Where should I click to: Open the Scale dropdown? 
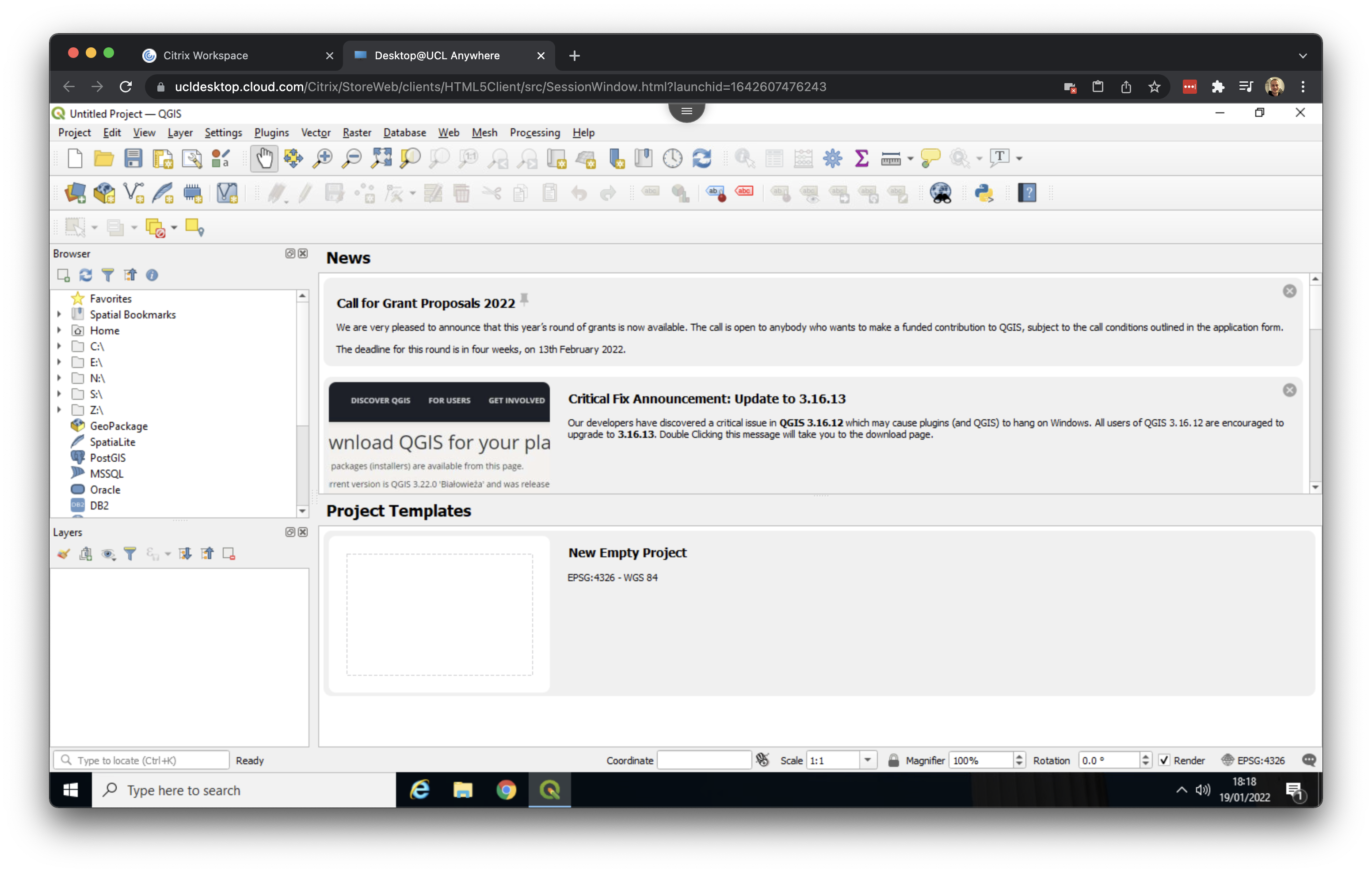pos(867,760)
